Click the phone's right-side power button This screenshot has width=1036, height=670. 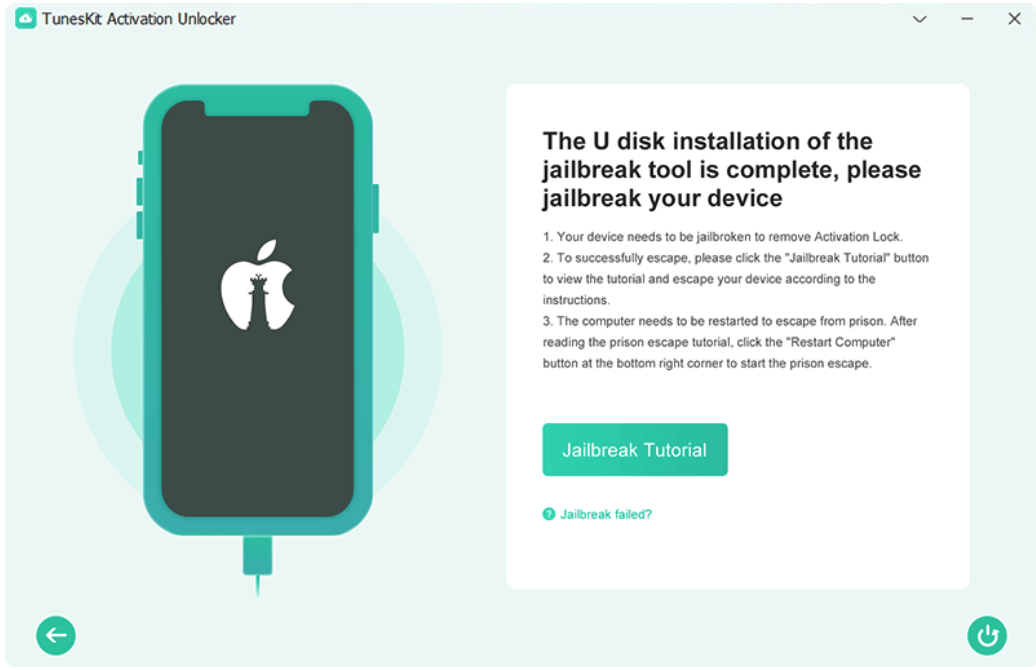pyautogui.click(x=376, y=208)
